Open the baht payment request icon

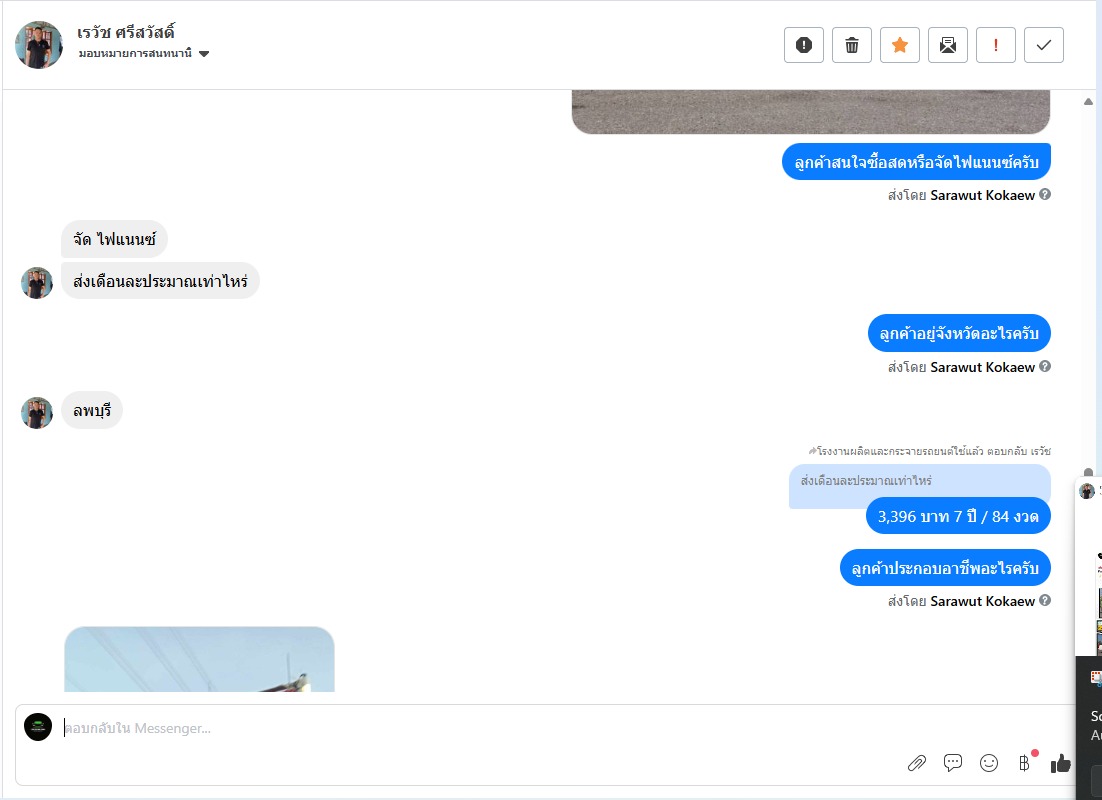coord(1025,763)
